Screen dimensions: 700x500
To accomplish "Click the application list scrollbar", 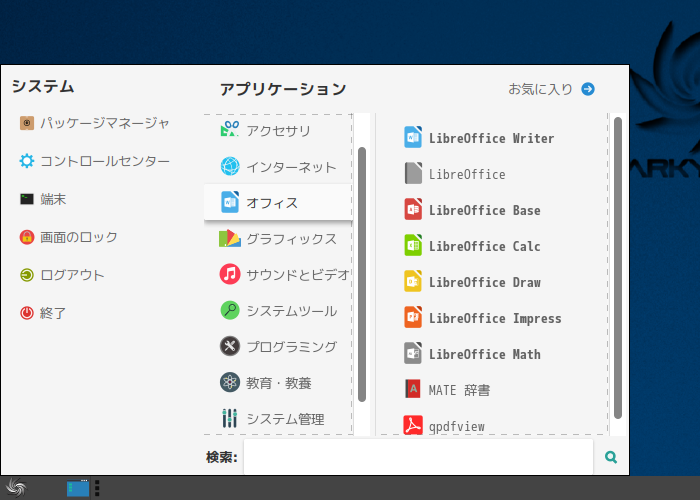I will tap(618, 268).
